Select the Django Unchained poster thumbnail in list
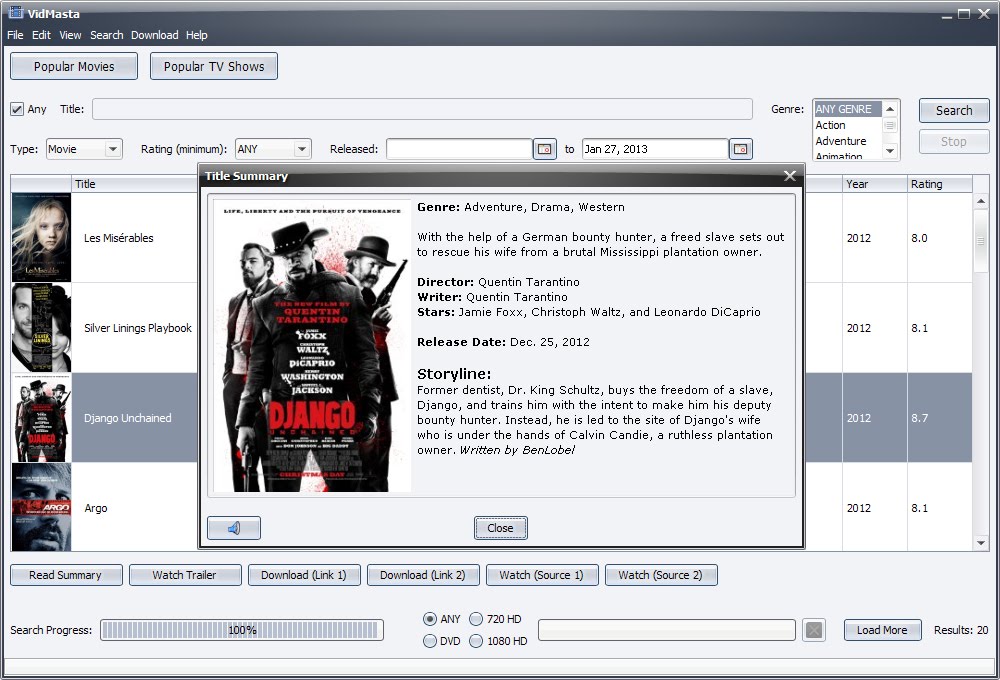The height and width of the screenshot is (680, 1000). coord(41,418)
